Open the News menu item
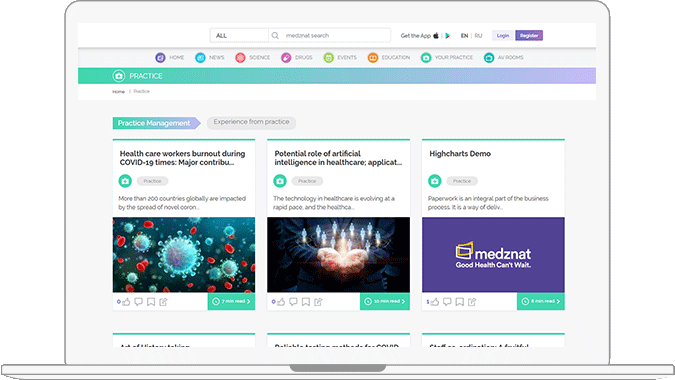The width and height of the screenshot is (675, 380). click(217, 57)
